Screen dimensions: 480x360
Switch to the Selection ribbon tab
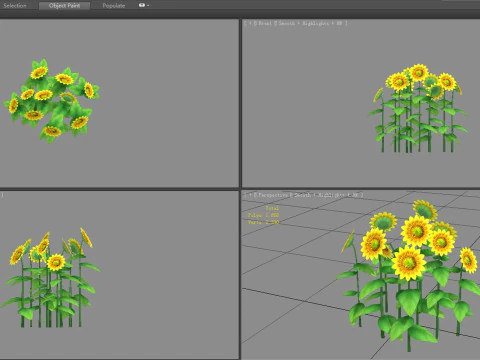click(x=15, y=6)
